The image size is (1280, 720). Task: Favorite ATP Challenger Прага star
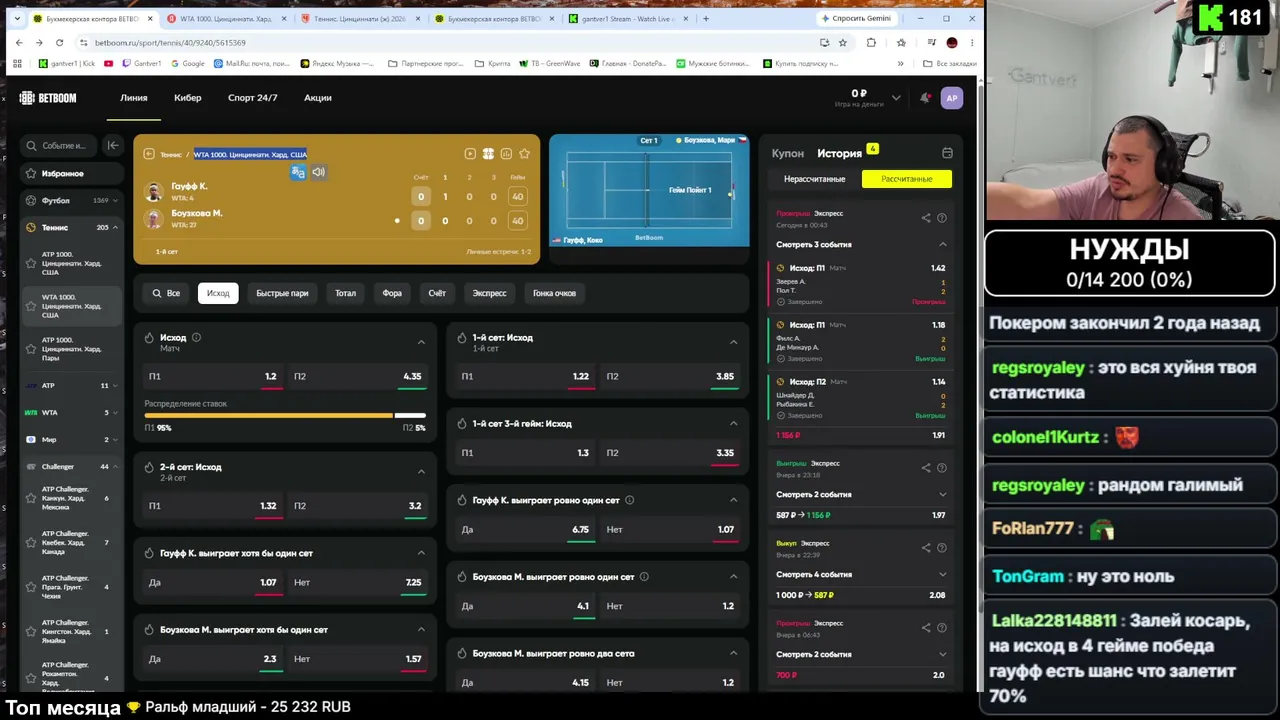(30, 587)
